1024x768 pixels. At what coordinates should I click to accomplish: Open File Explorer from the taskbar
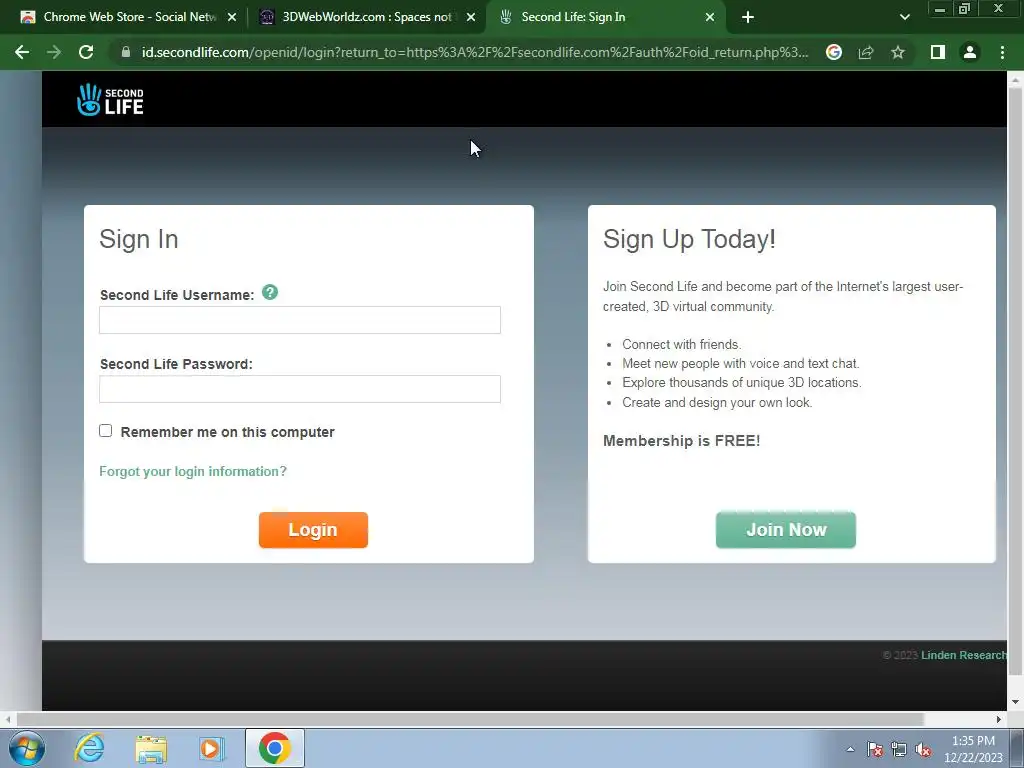(x=151, y=748)
